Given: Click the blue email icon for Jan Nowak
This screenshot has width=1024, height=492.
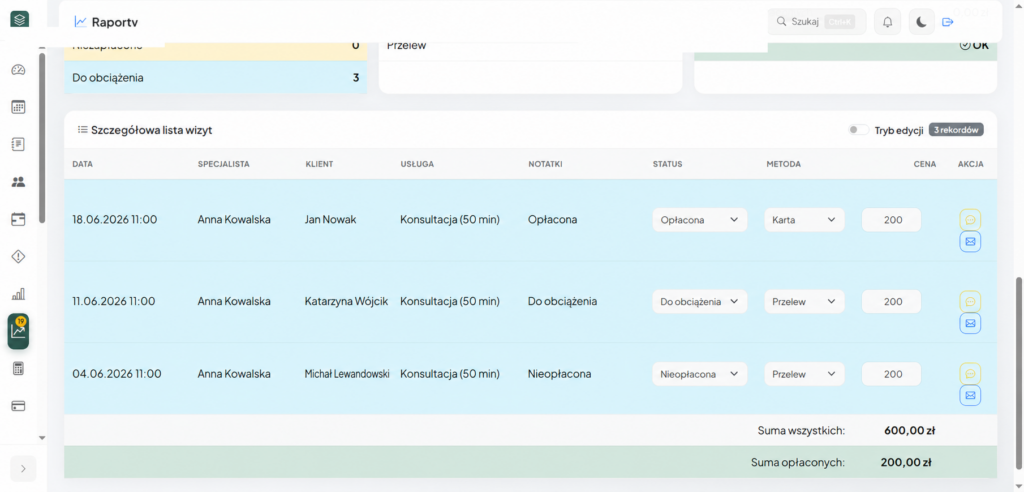Looking at the screenshot, I should click(970, 242).
